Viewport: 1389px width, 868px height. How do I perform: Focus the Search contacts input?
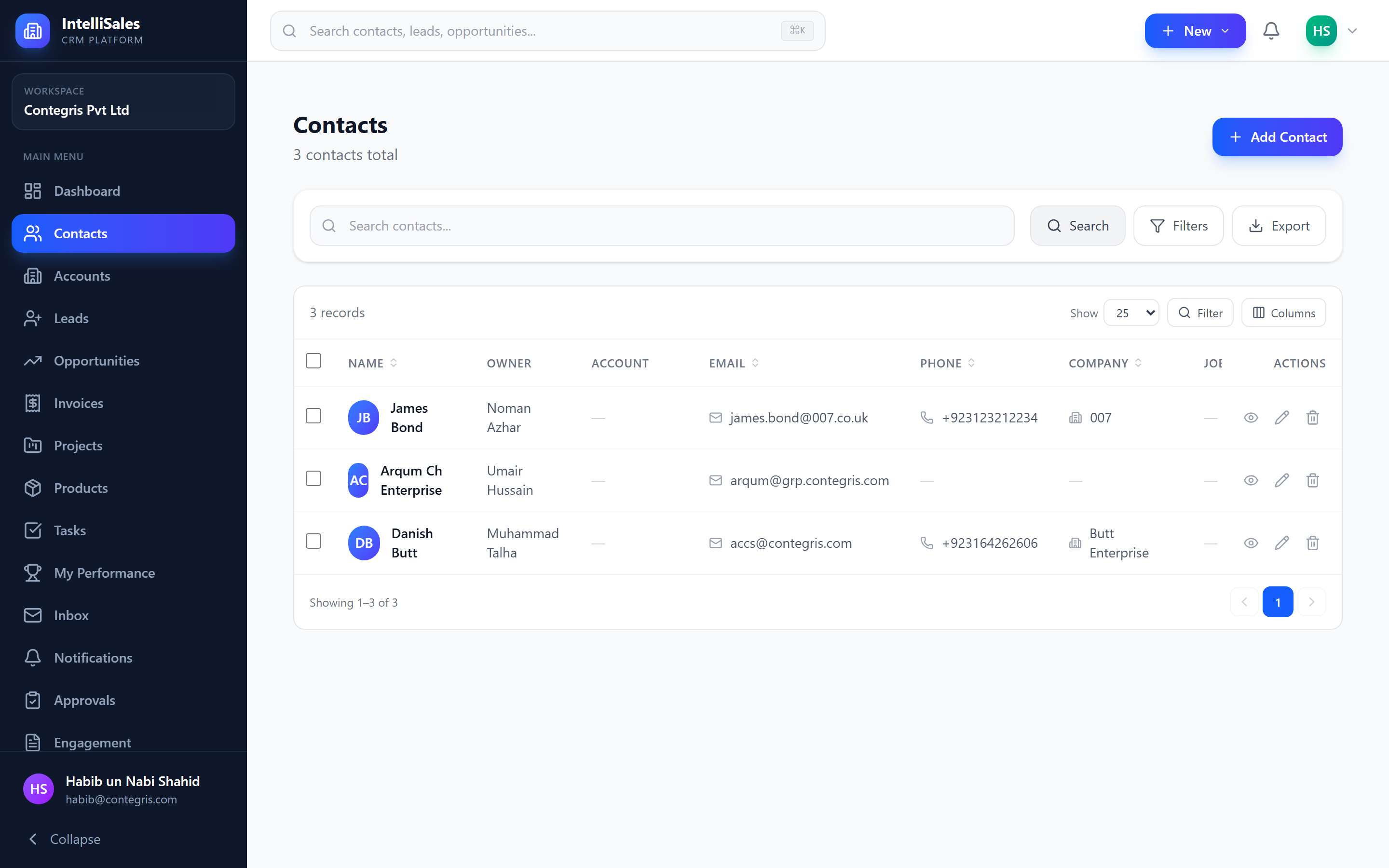(x=662, y=226)
